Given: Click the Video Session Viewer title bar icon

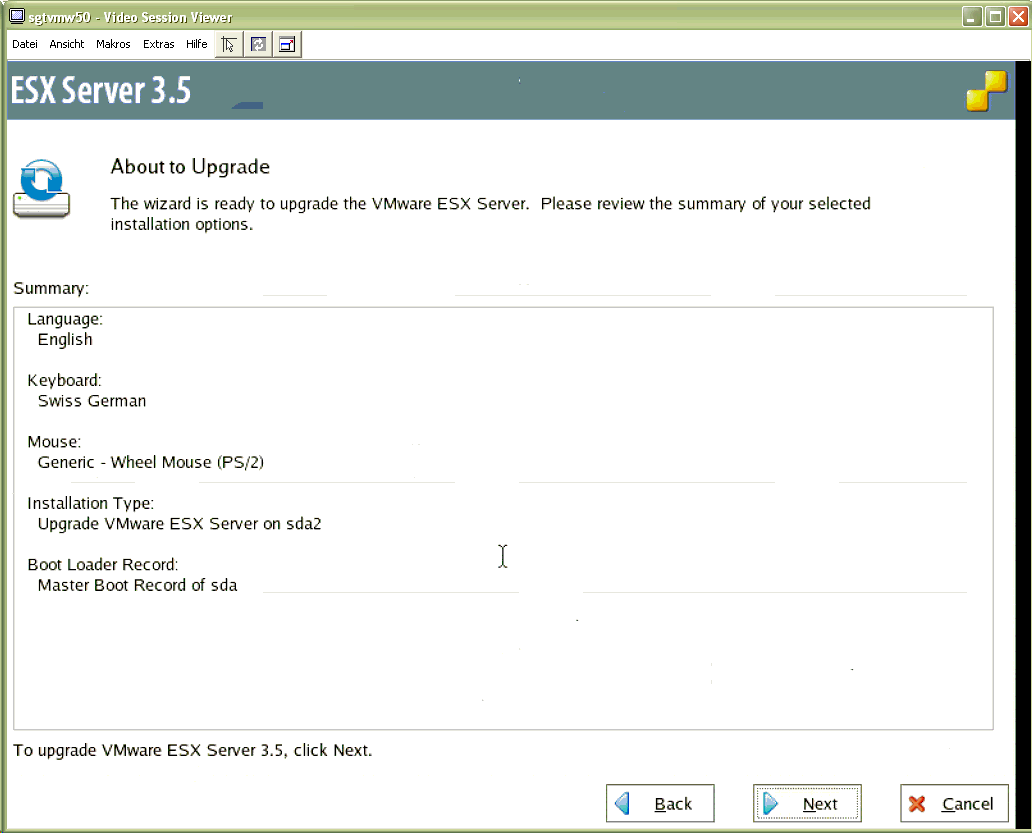Looking at the screenshot, I should [x=17, y=16].
